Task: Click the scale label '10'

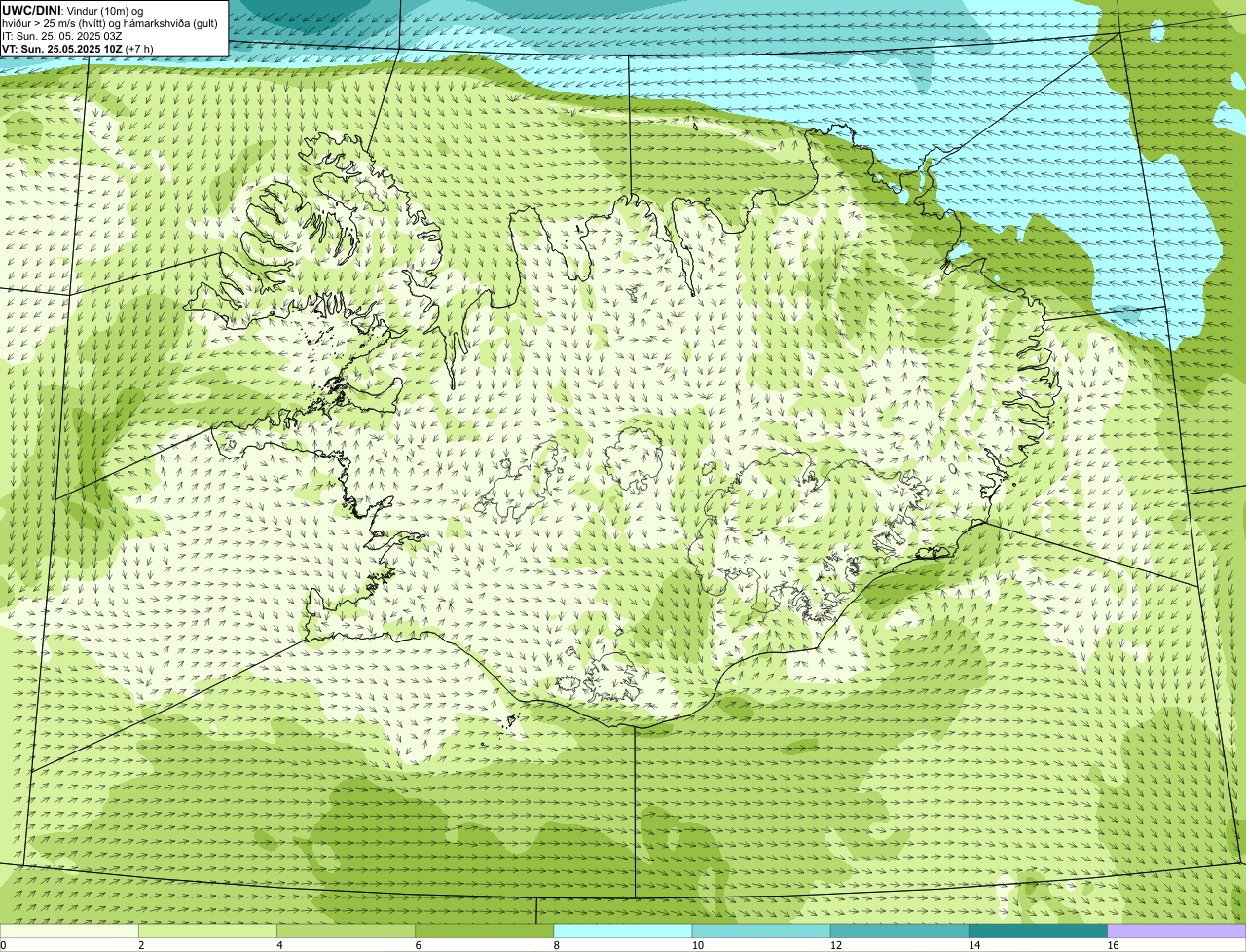Action: coord(698,945)
